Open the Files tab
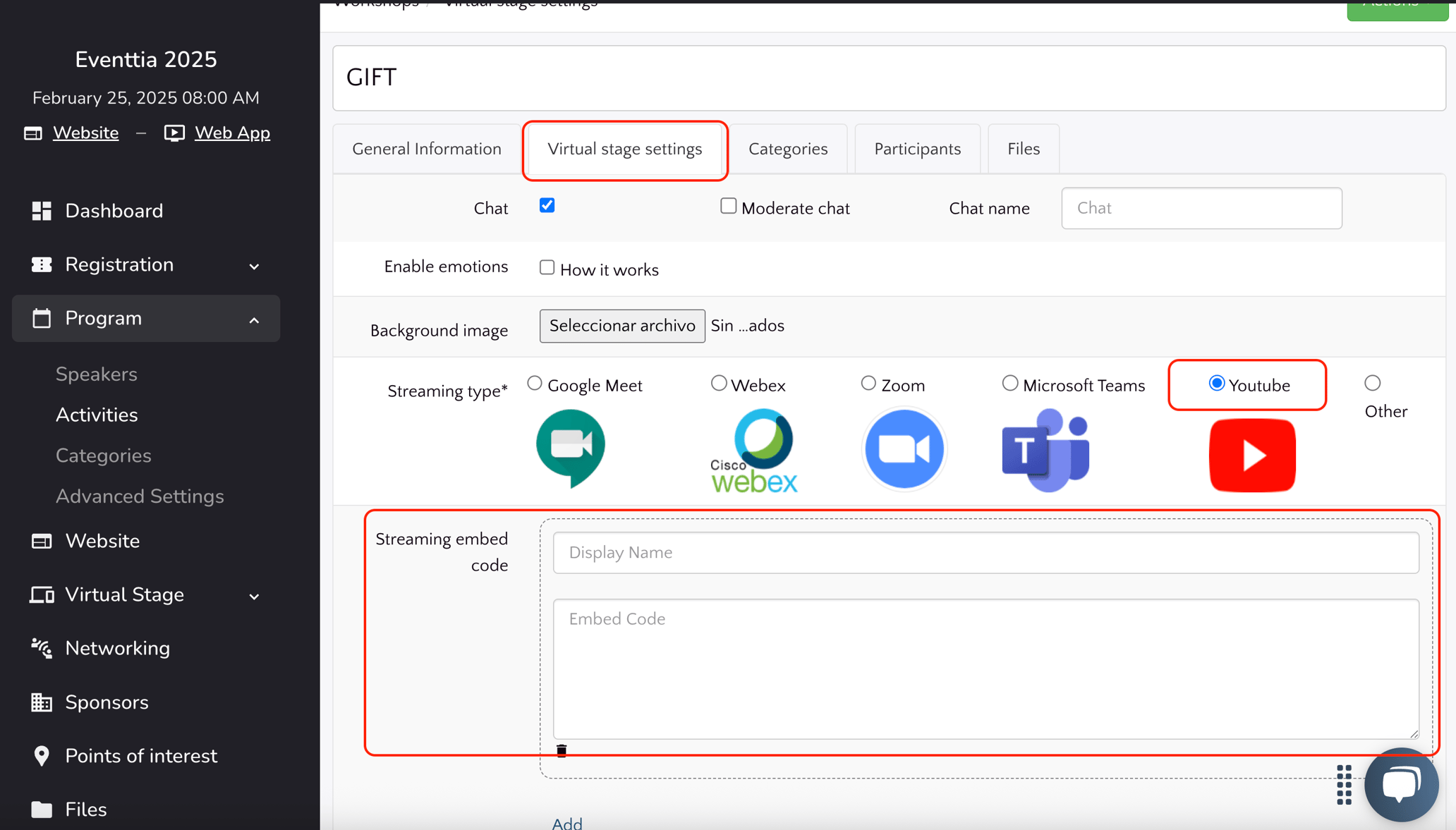Image resolution: width=1456 pixels, height=830 pixels. [1024, 149]
